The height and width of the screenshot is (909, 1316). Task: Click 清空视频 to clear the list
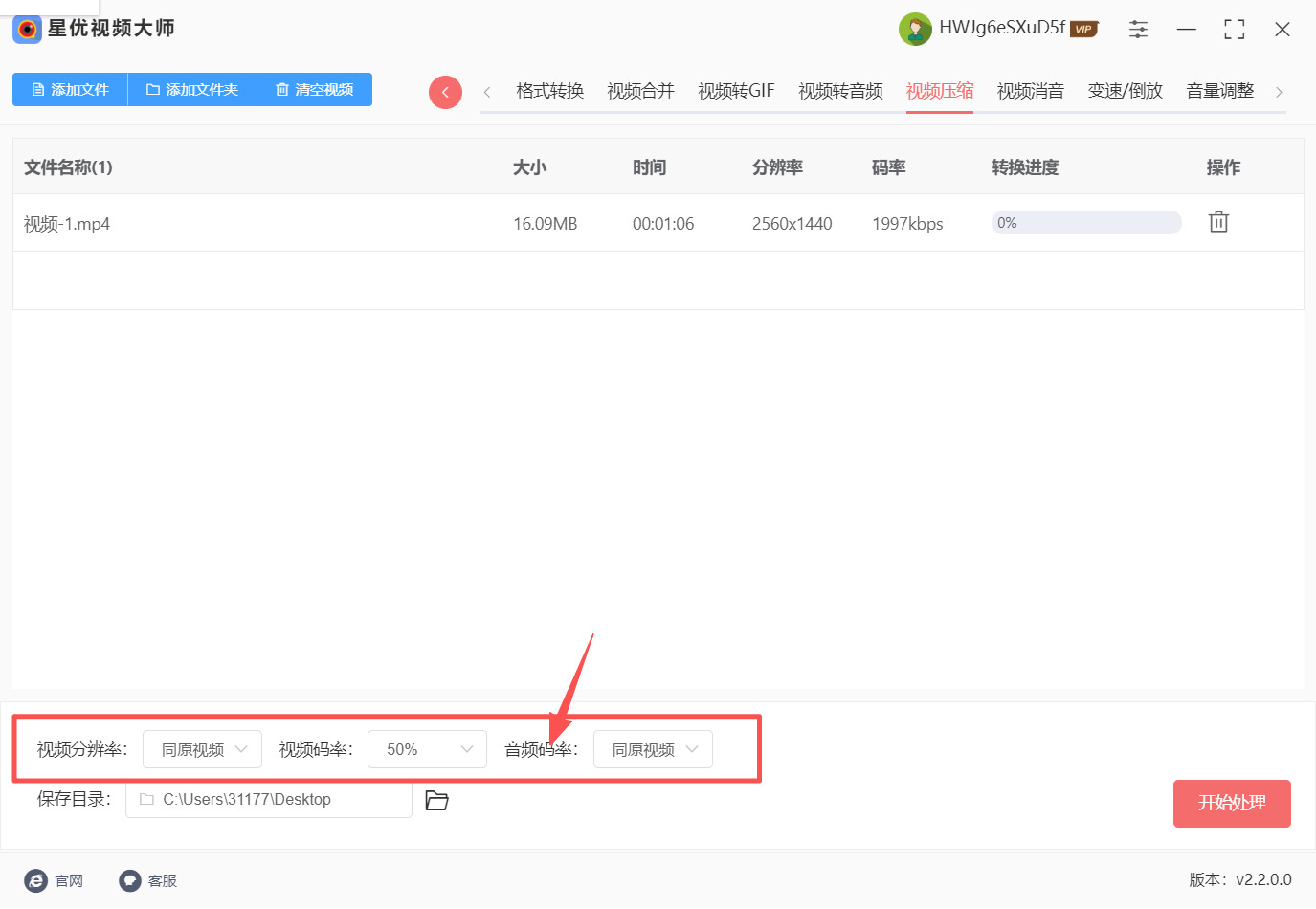(315, 90)
